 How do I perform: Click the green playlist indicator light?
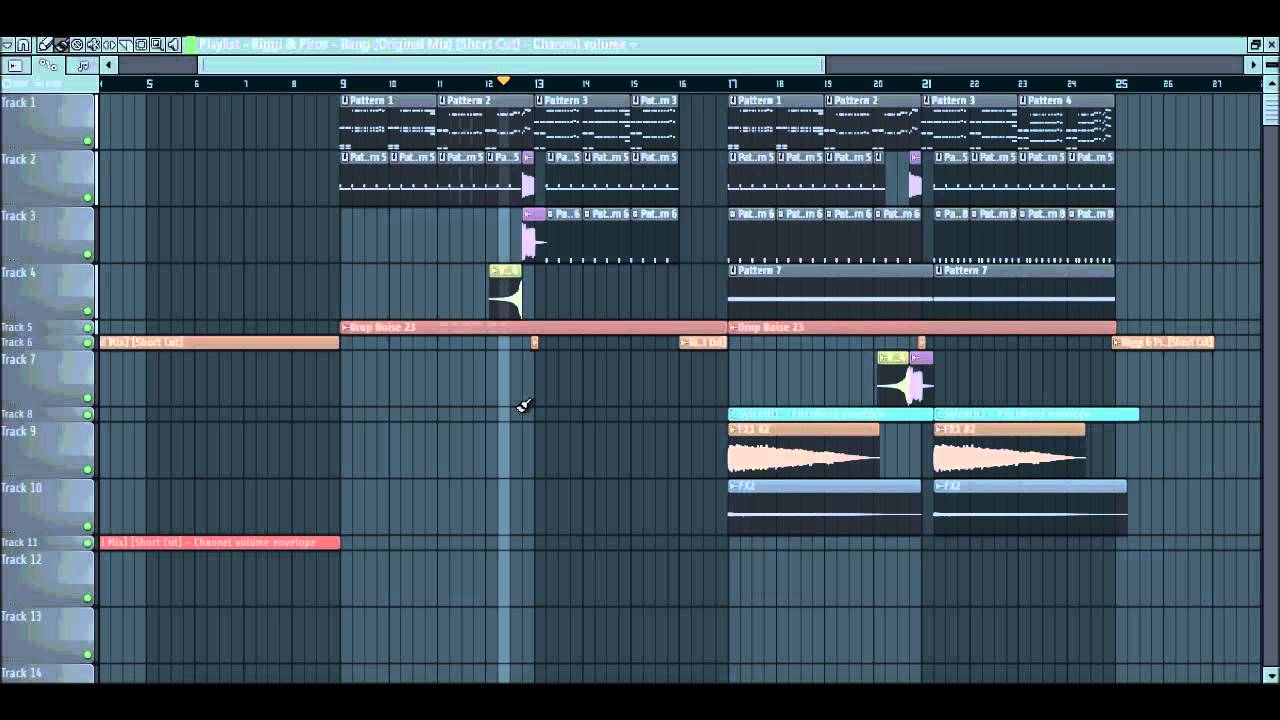(190, 45)
